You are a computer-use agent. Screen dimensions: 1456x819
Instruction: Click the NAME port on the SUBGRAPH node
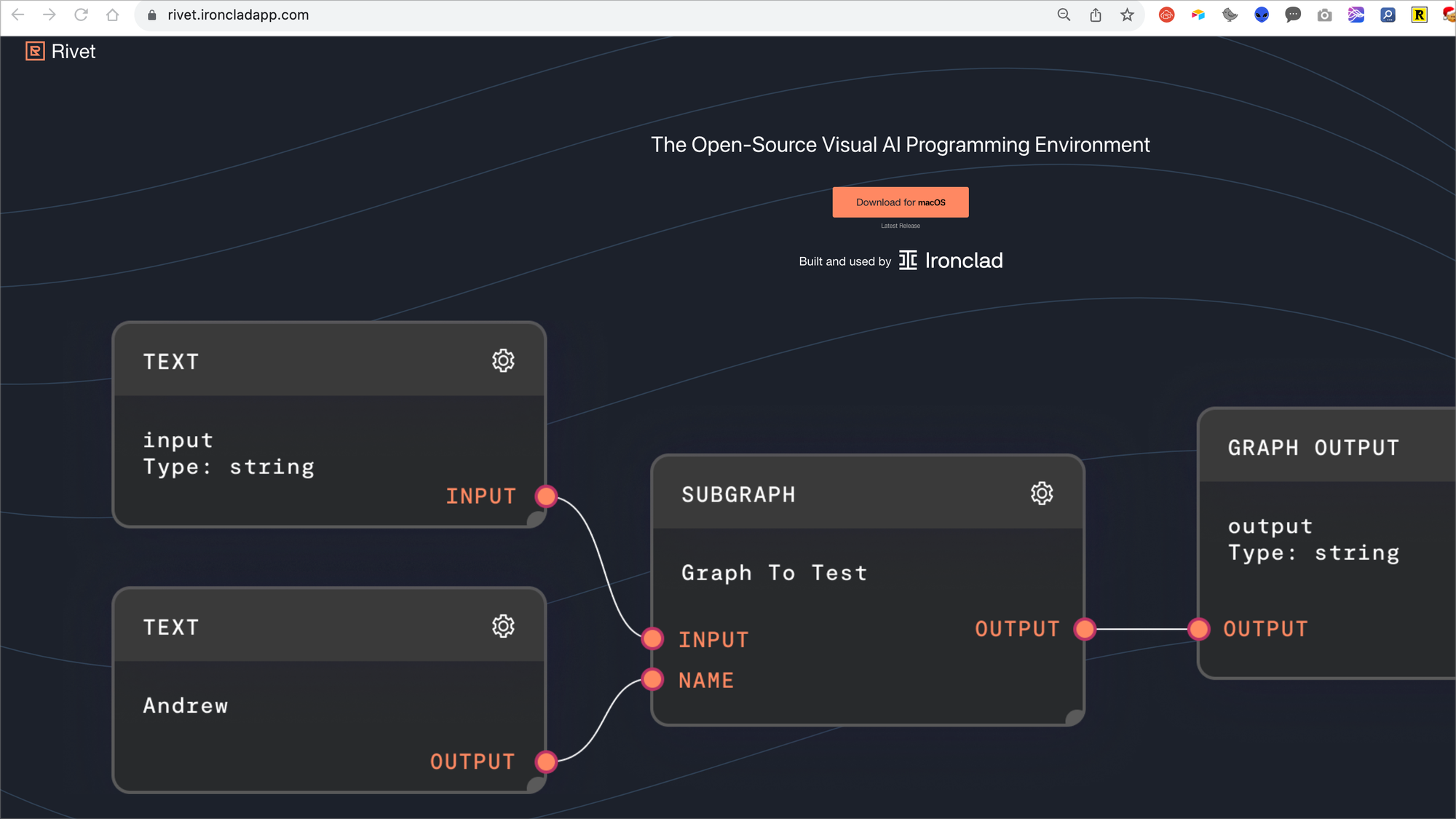[x=652, y=679]
